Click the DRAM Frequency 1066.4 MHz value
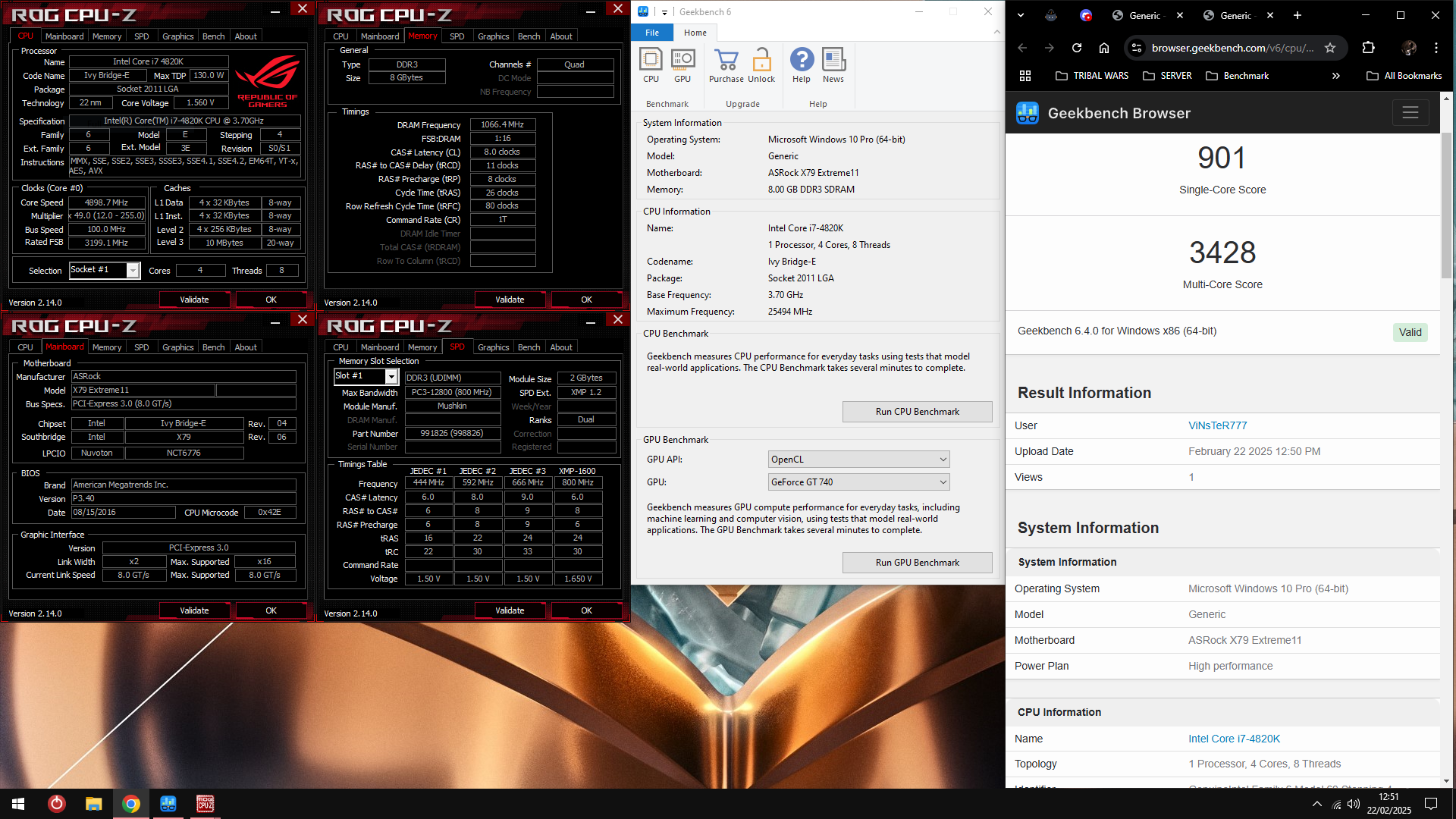1456x819 pixels. tap(502, 124)
